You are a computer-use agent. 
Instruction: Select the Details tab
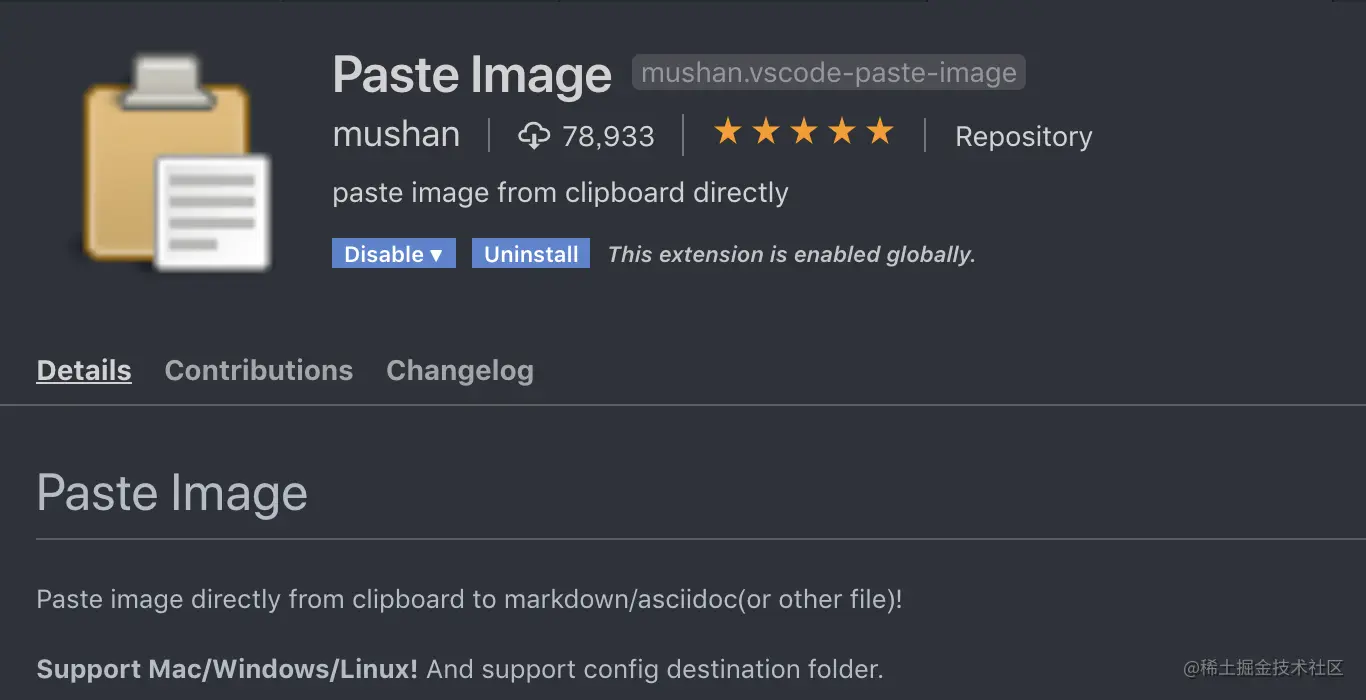point(84,370)
